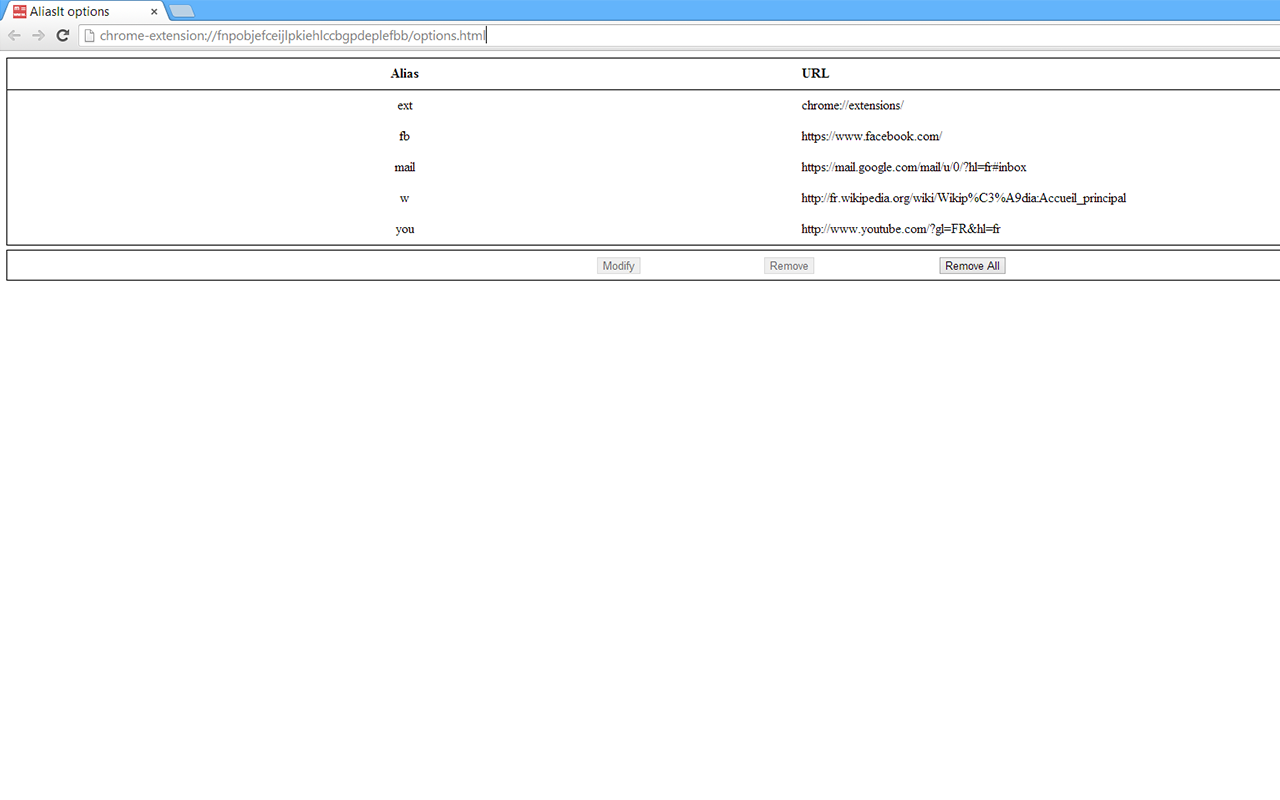Focus the address bar URL field
This screenshot has width=1280, height=800.
(680, 36)
